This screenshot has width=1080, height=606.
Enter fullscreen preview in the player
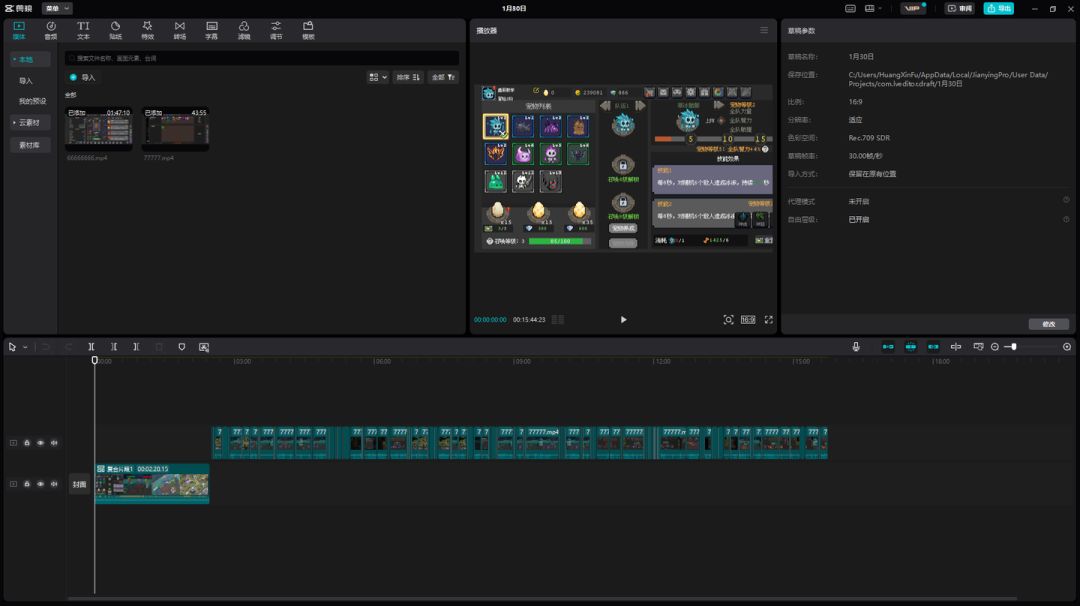(x=768, y=320)
